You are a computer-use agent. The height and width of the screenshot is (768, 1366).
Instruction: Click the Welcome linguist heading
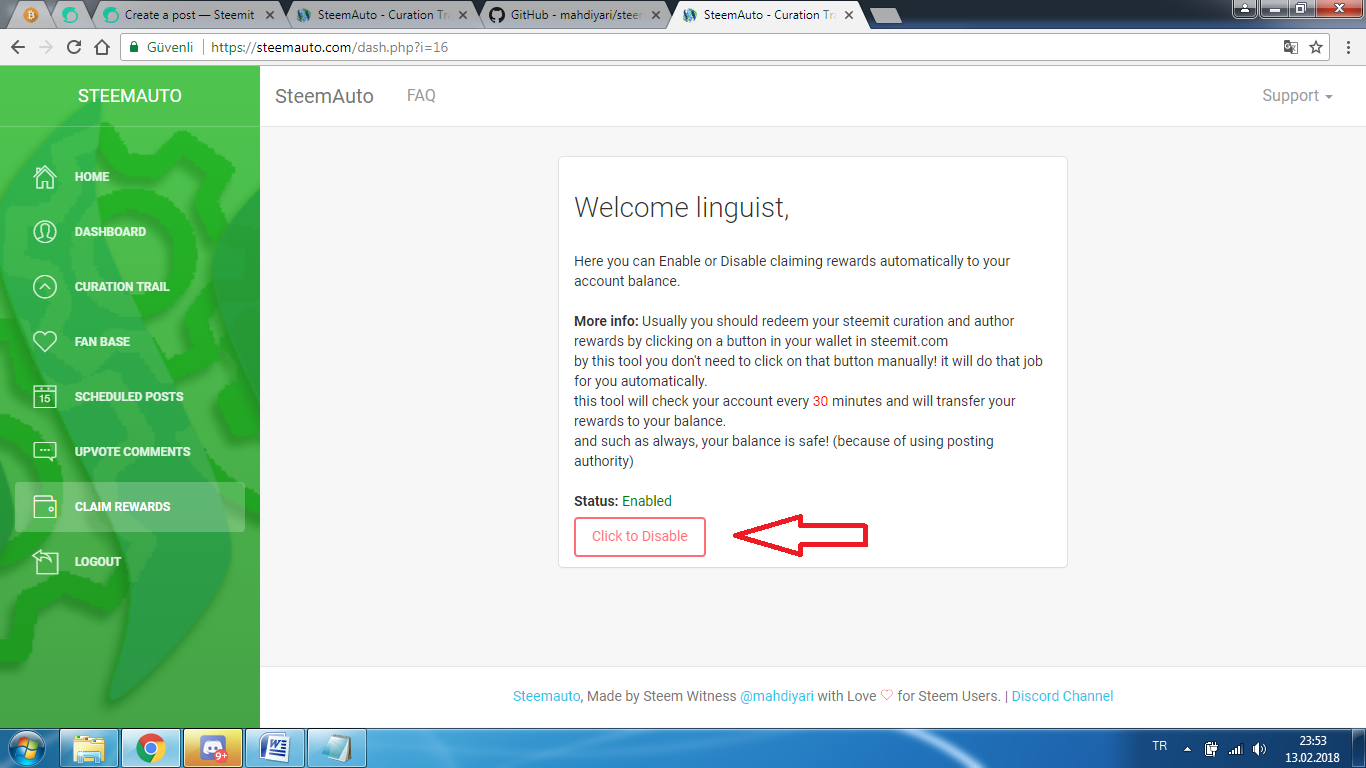click(682, 208)
